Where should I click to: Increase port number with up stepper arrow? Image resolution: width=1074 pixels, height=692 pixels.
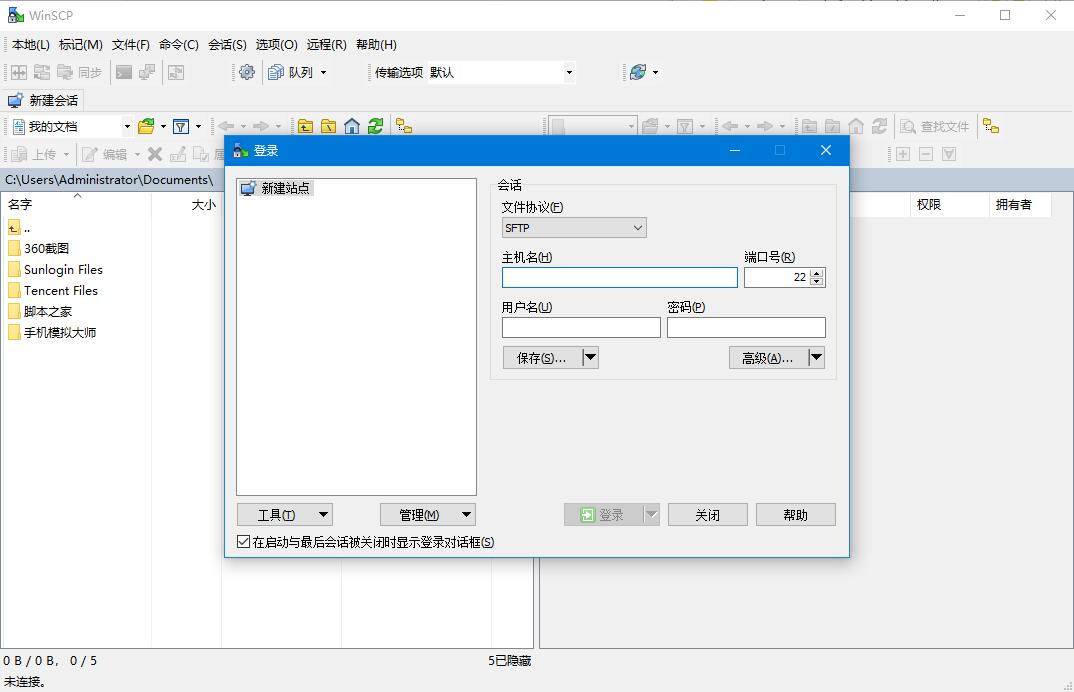pos(816,273)
